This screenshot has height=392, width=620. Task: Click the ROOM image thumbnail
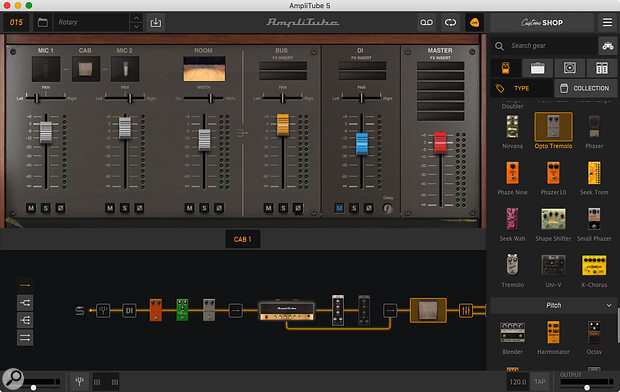tap(204, 69)
